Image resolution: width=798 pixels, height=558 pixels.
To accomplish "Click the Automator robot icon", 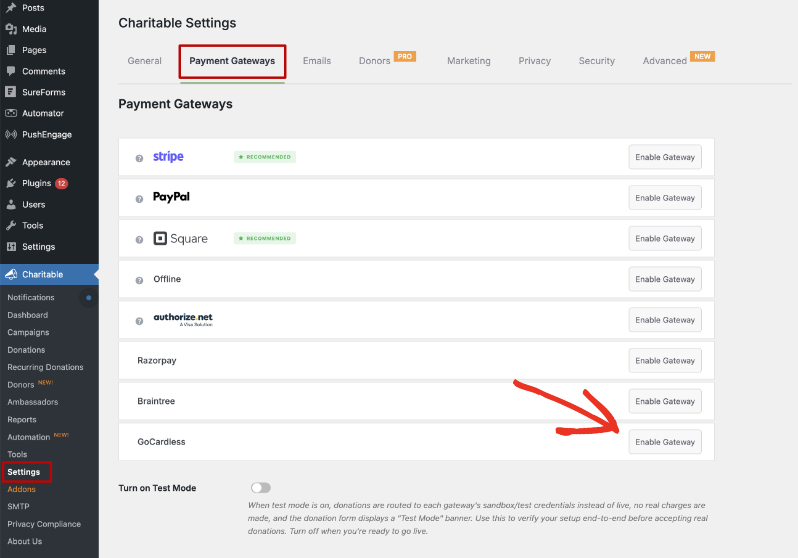I will click(11, 113).
